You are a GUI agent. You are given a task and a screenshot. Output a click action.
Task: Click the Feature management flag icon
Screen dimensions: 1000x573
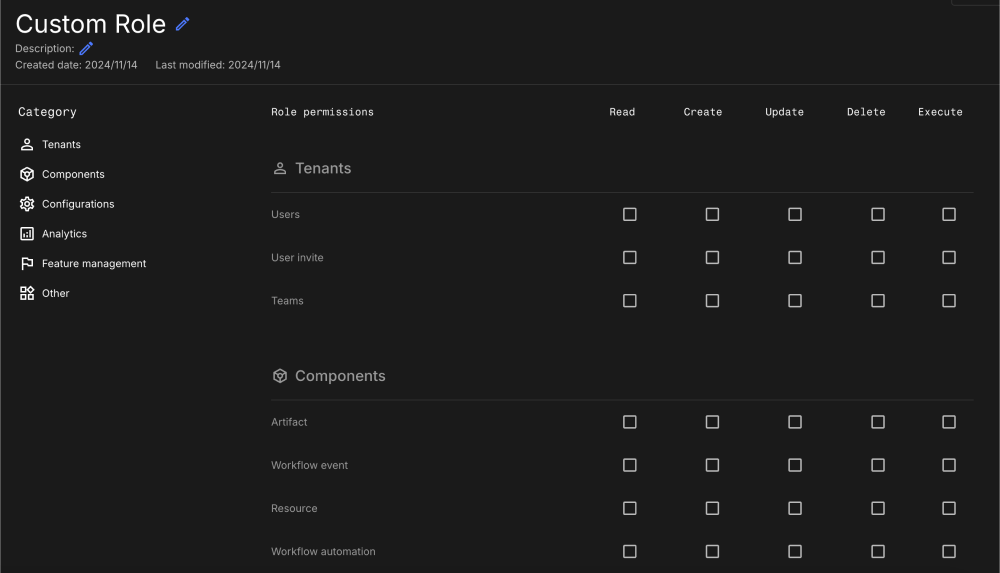(27, 264)
